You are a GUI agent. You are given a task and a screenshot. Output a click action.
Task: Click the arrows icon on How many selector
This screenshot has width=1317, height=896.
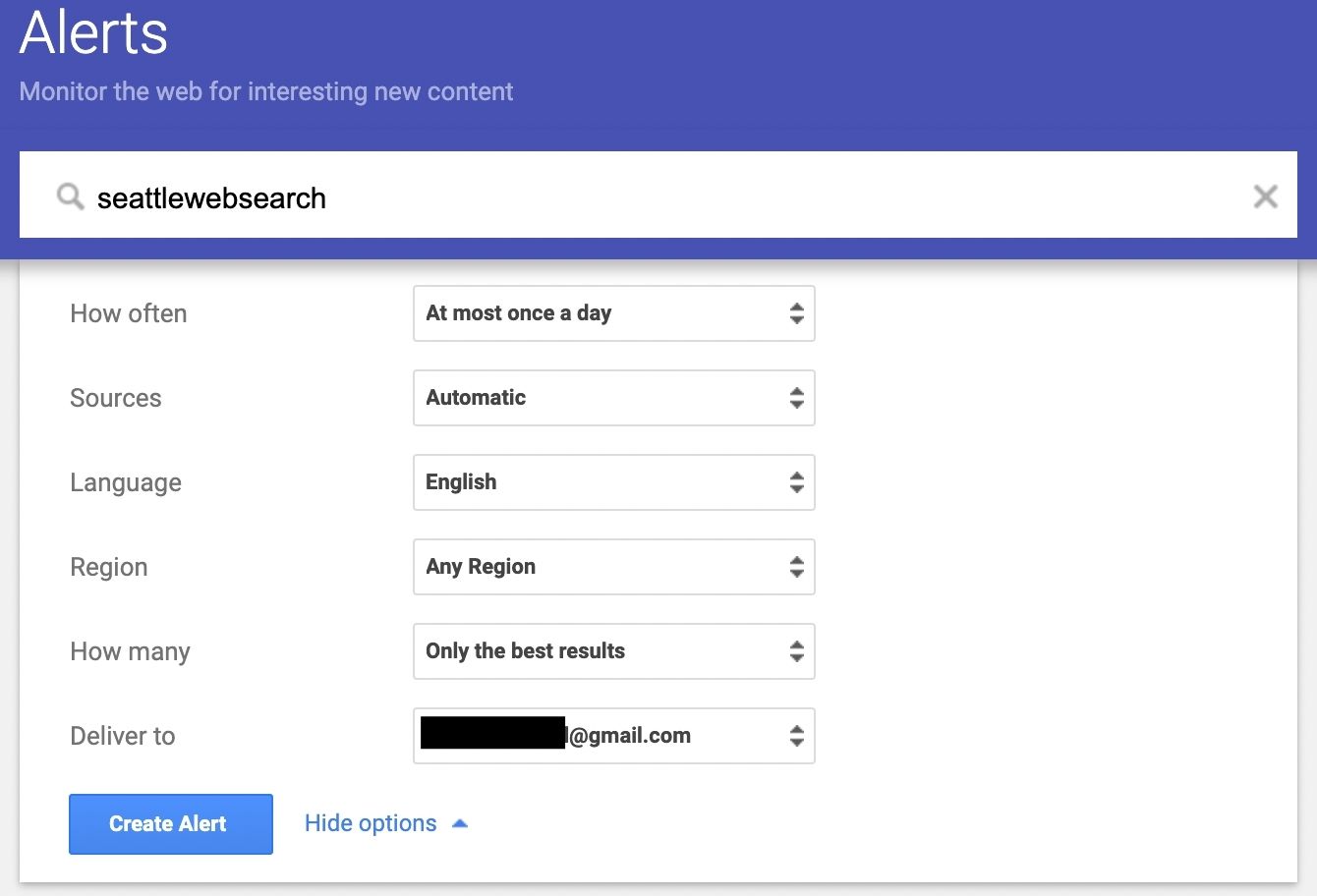797,651
